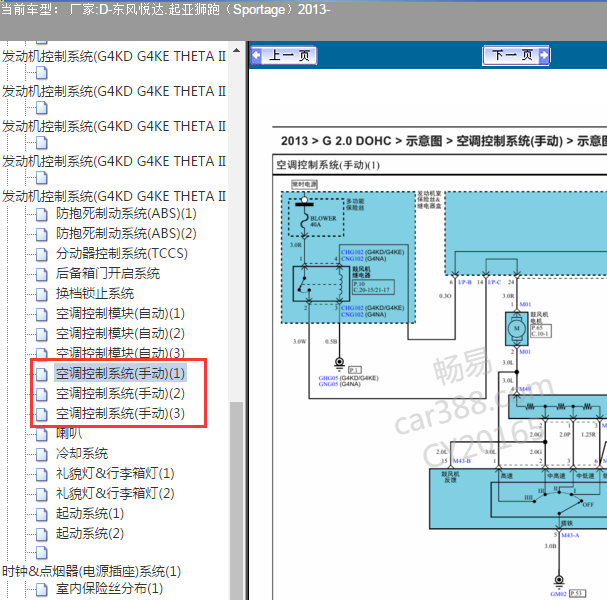
Task: Select 时钟&点烟器(电源插座)系统(1) entry
Action: tap(91, 571)
